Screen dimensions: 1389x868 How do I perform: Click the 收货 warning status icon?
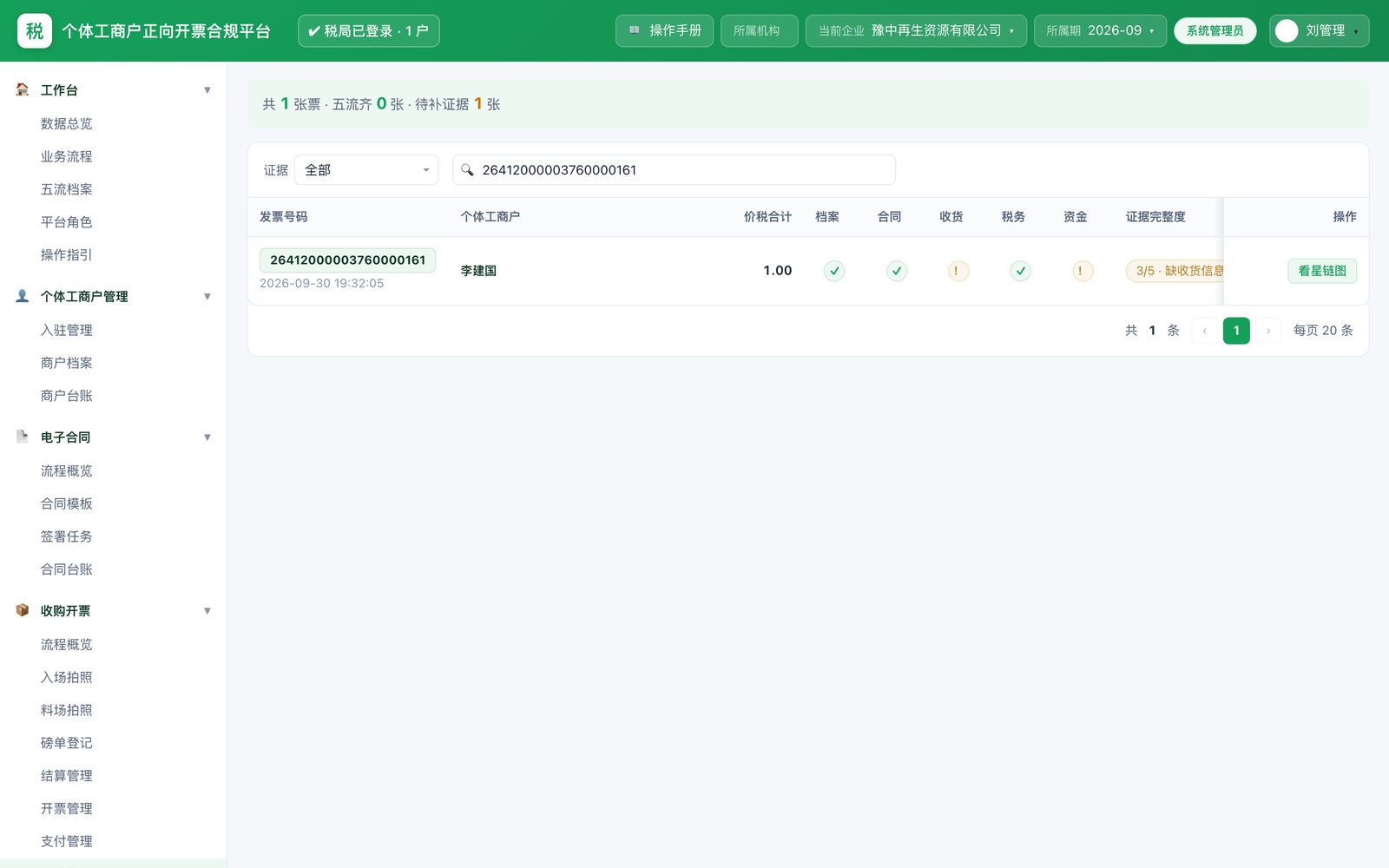click(x=958, y=271)
